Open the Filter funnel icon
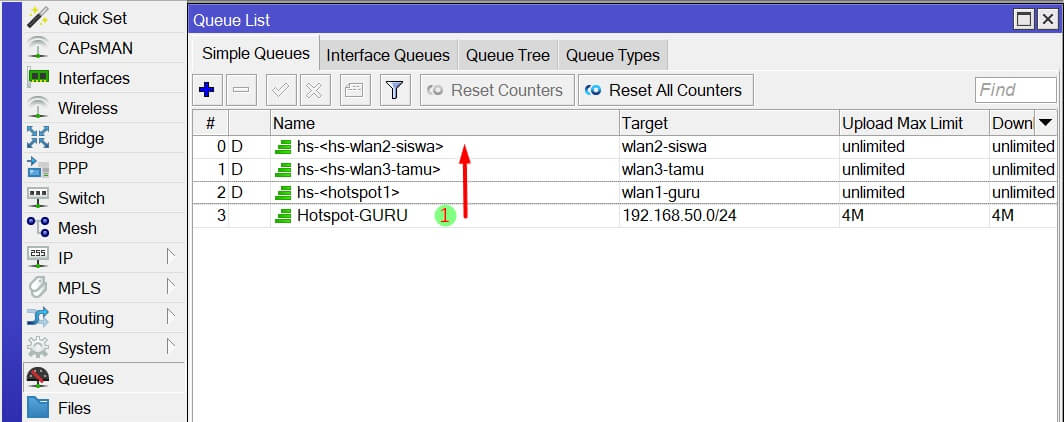 click(394, 90)
